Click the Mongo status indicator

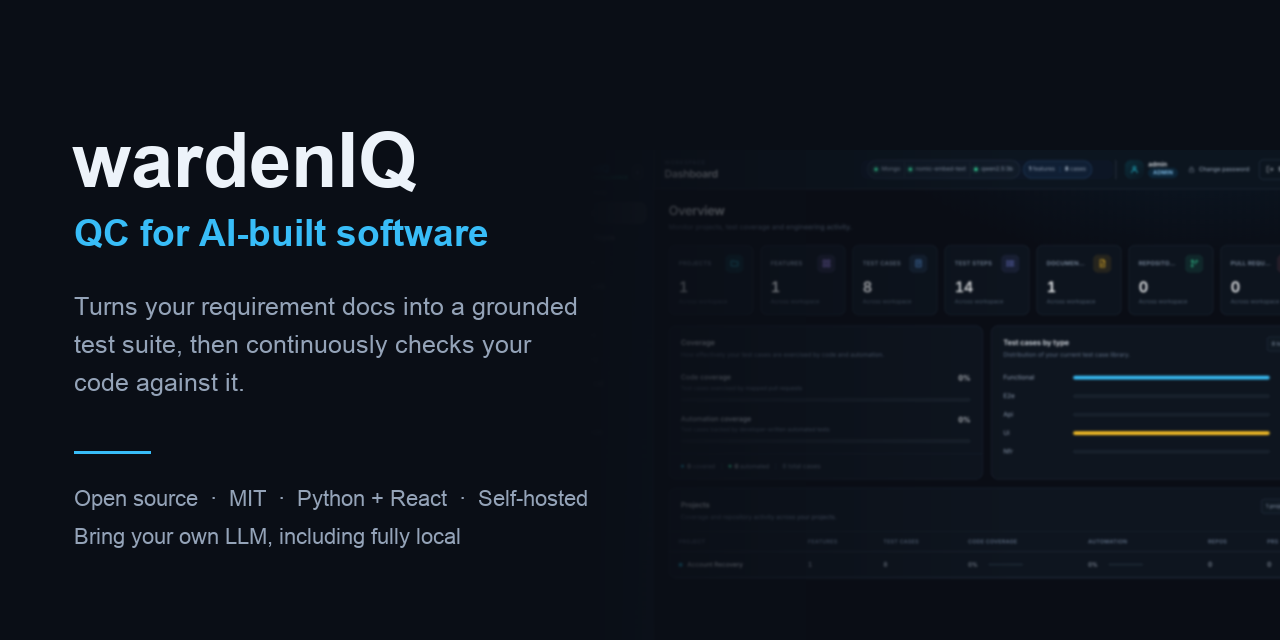886,169
